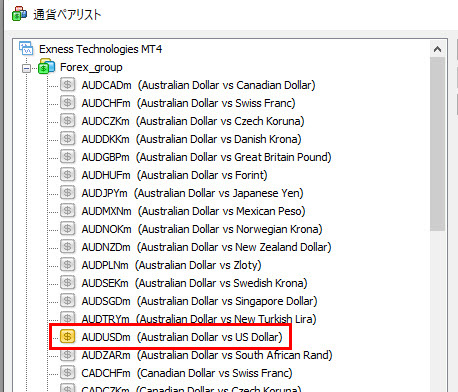Click the Exness Technologies MT4 server icon
This screenshot has height=392, width=458.
26,48
